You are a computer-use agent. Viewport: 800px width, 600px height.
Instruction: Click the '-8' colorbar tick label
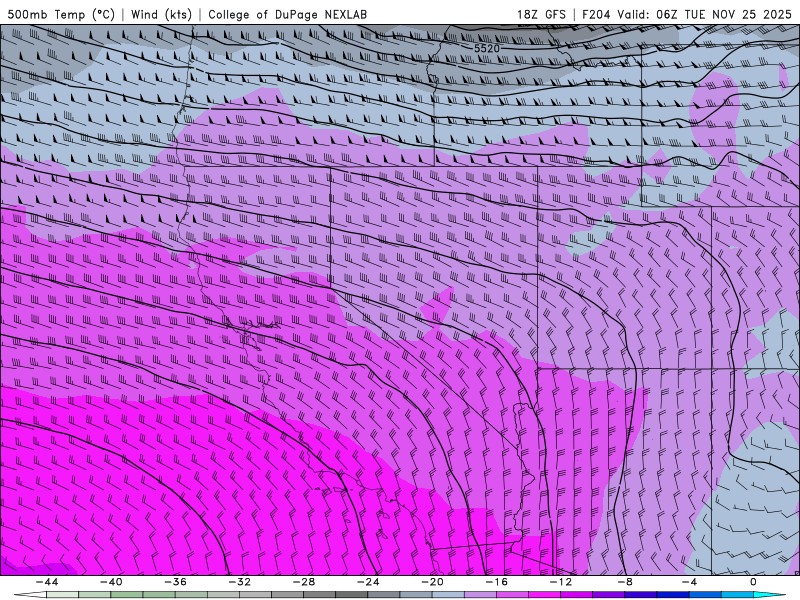[626, 582]
